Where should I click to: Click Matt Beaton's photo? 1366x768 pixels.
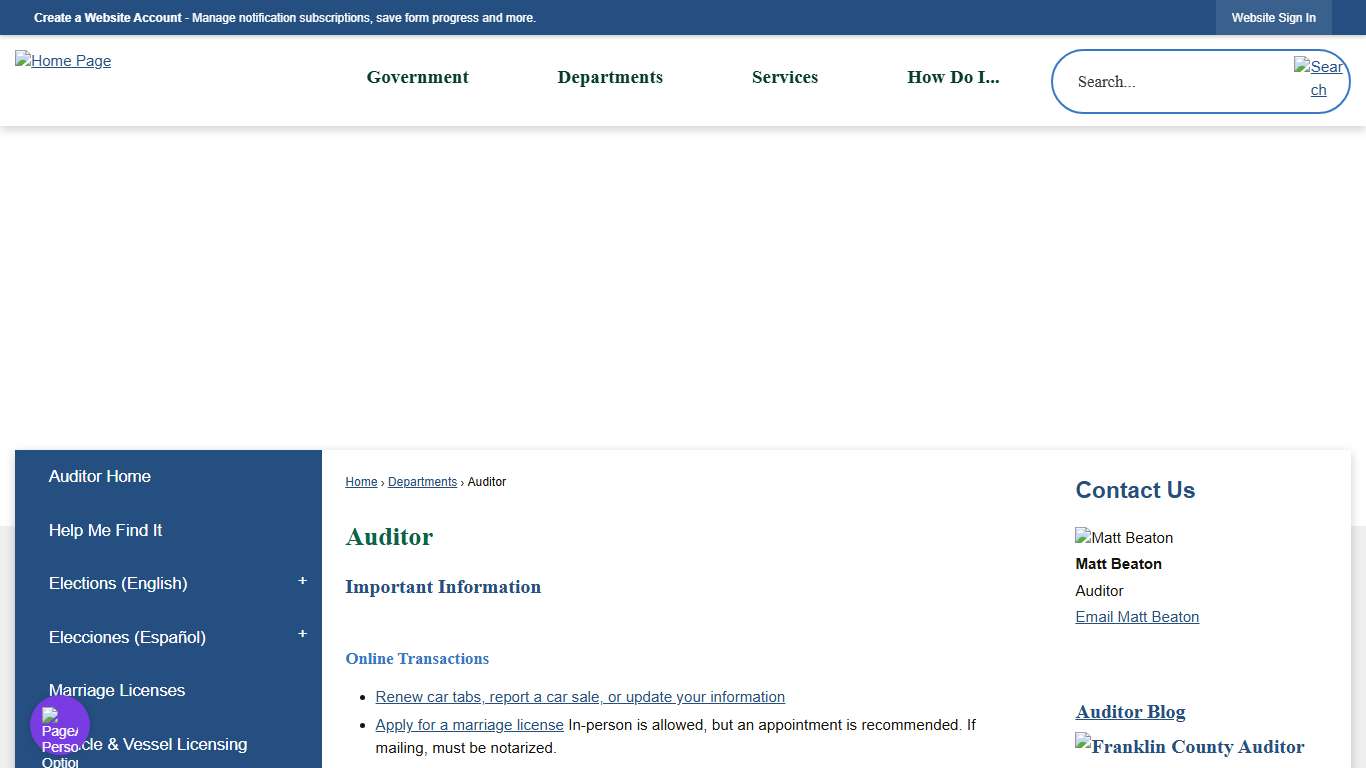tap(1123, 537)
